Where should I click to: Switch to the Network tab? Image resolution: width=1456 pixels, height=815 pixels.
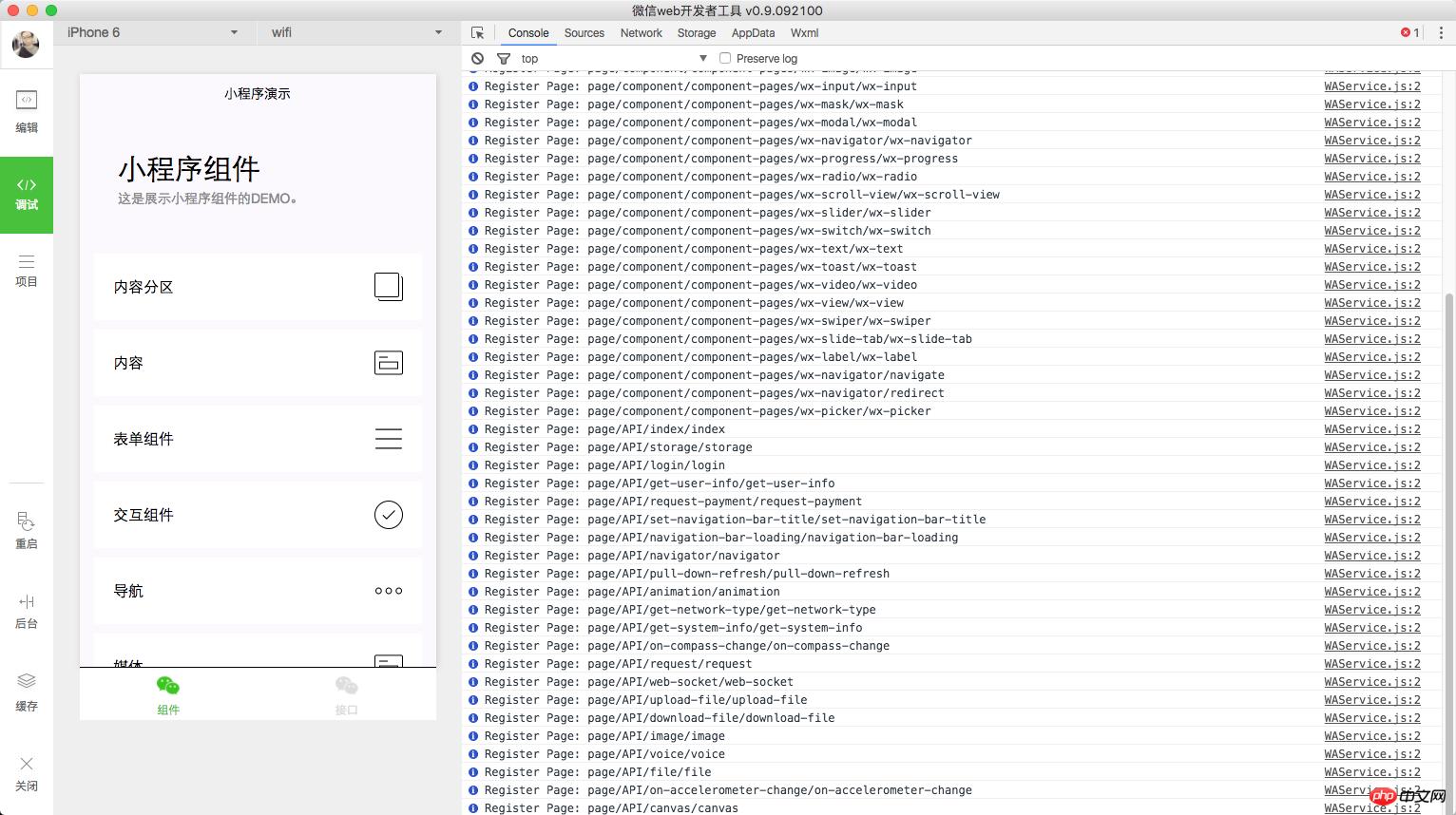click(x=641, y=32)
